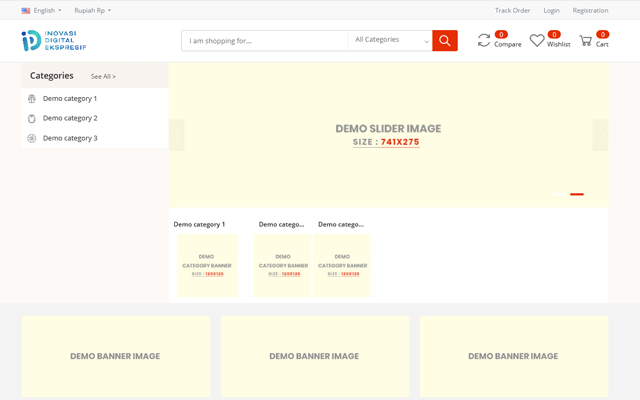
Task: Open the Compare products icon
Action: coord(484,41)
